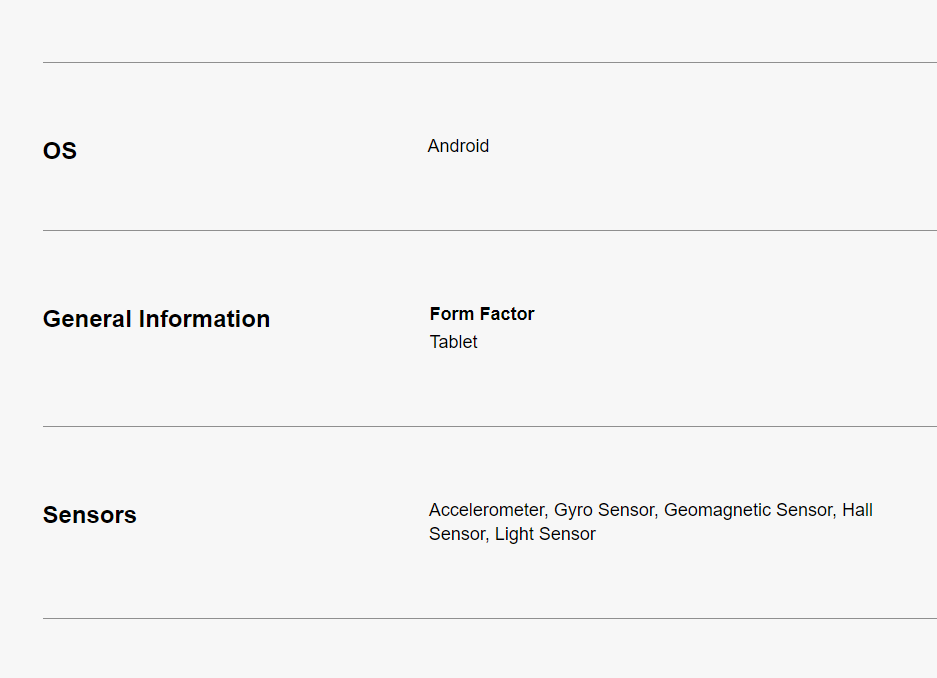
Task: Select the Android operating system value
Action: 458,146
